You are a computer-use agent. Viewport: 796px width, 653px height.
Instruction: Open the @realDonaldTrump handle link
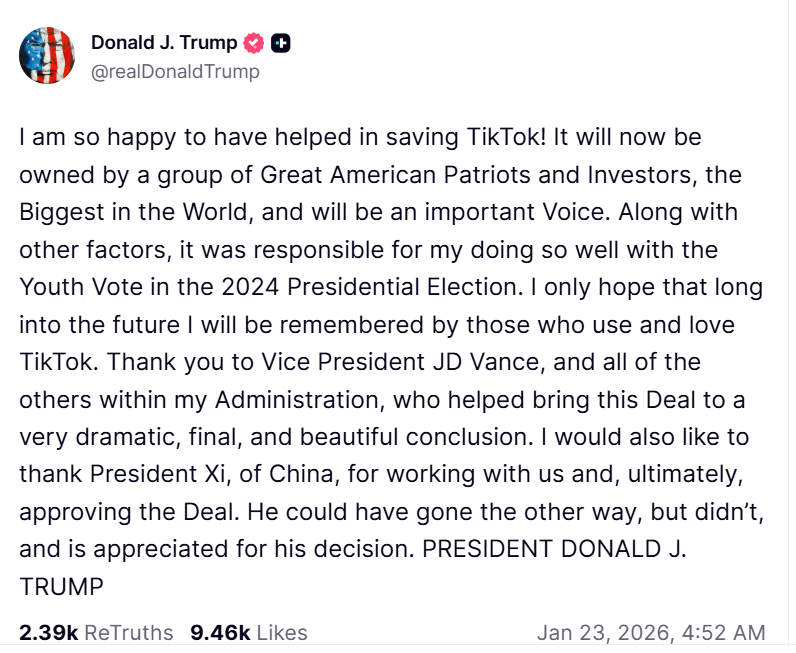tap(175, 71)
